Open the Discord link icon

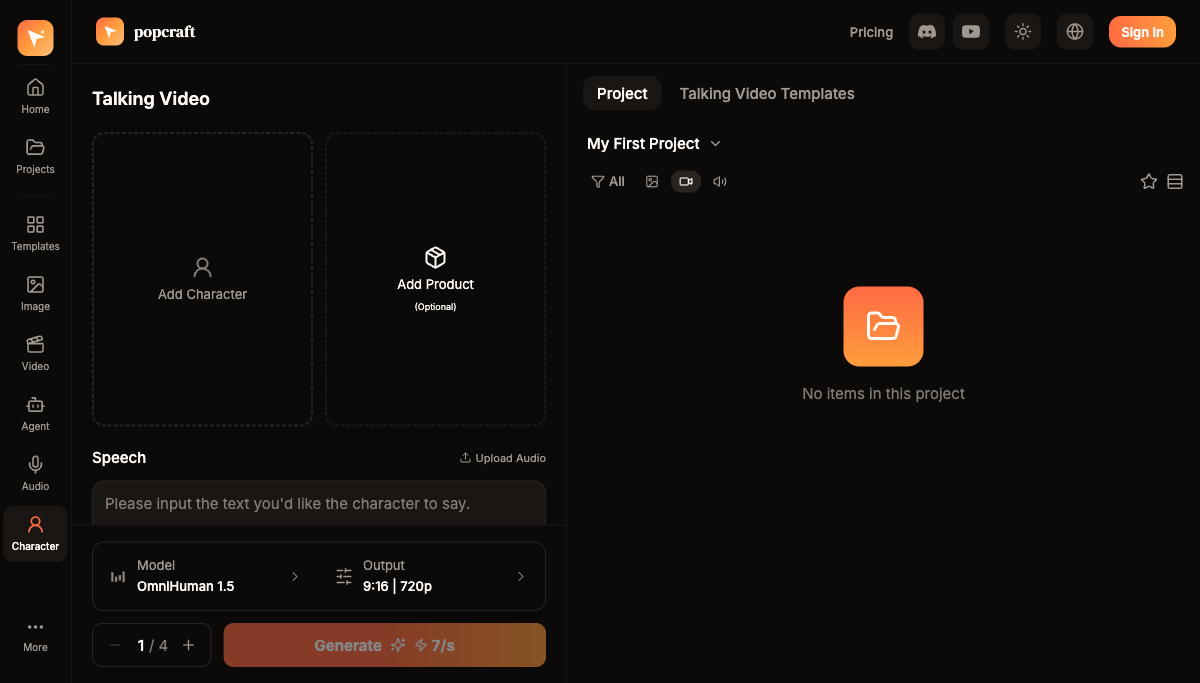pyautogui.click(x=926, y=32)
